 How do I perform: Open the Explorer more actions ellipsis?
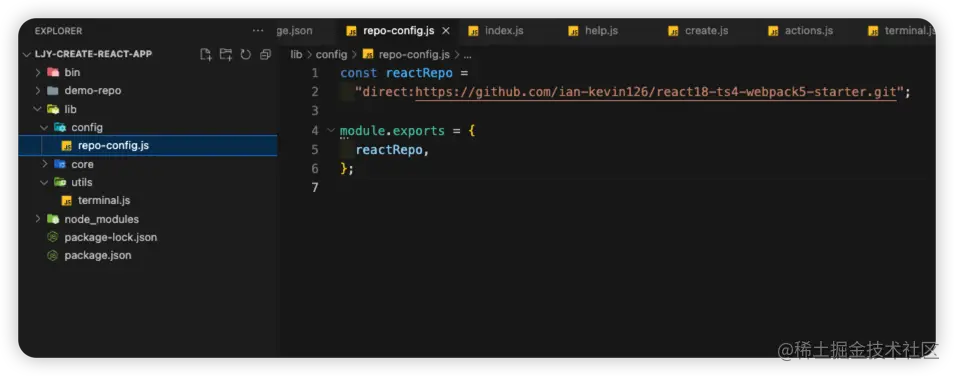258,30
